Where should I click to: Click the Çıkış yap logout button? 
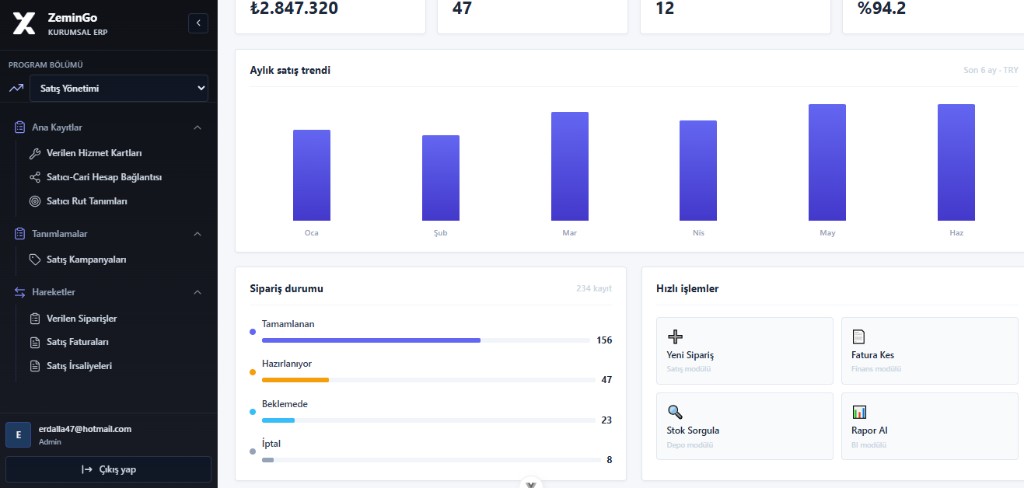[x=108, y=469]
